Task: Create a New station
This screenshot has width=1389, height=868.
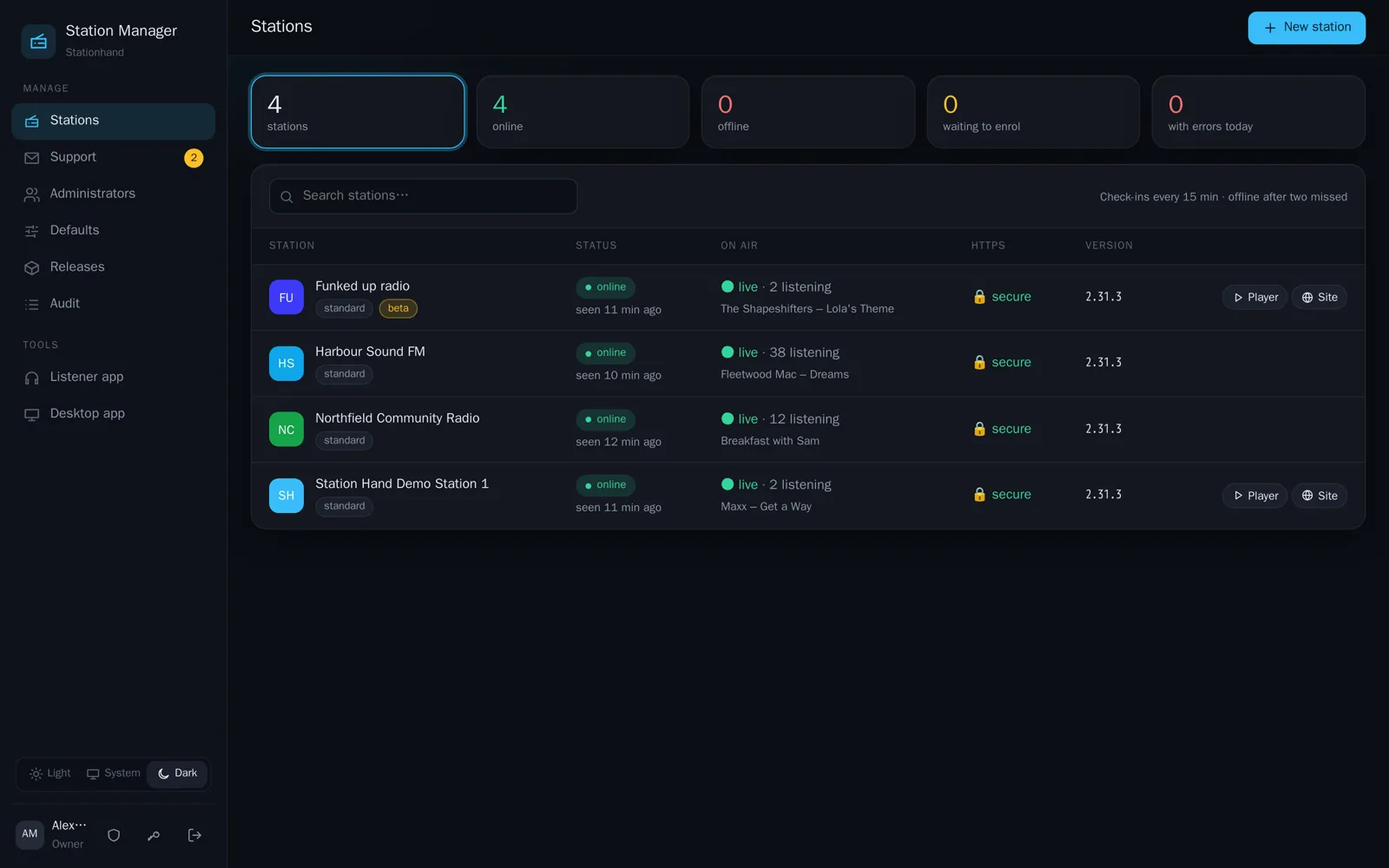Action: point(1307,28)
